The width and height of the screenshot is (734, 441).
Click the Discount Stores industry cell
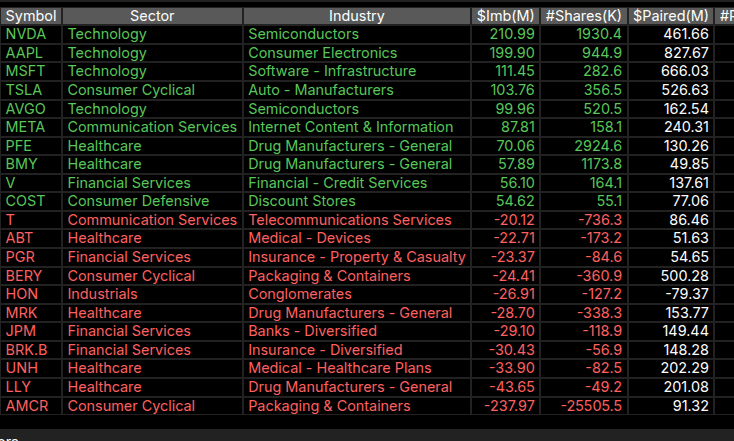click(357, 201)
